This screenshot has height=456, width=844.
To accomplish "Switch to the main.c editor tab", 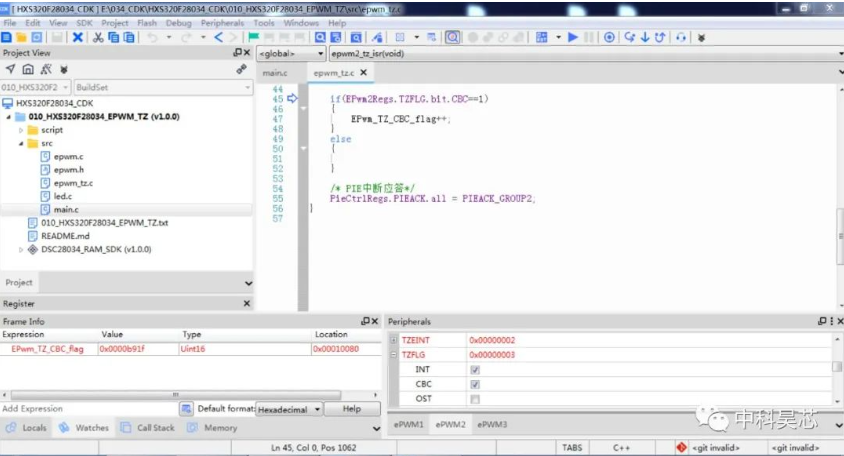I will click(x=275, y=73).
